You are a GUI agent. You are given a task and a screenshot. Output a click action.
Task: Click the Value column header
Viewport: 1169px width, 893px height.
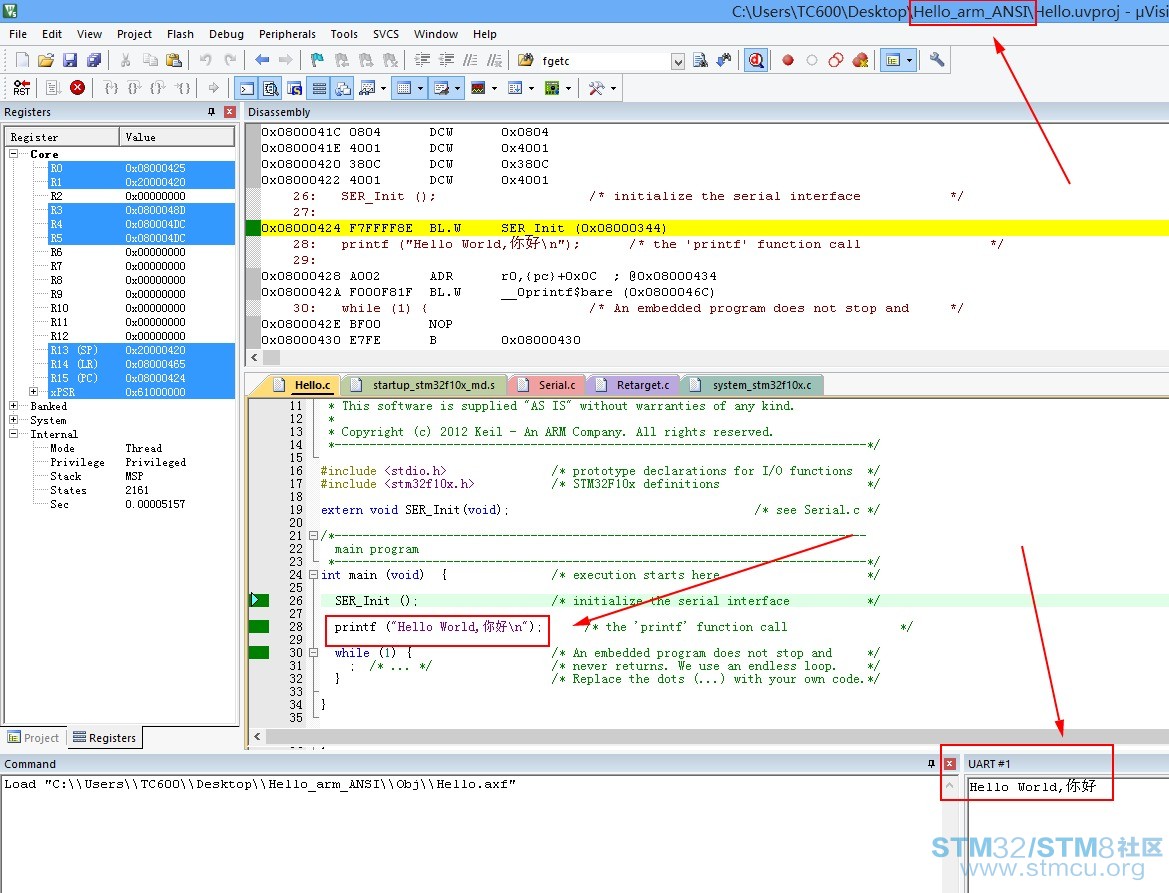(177, 137)
